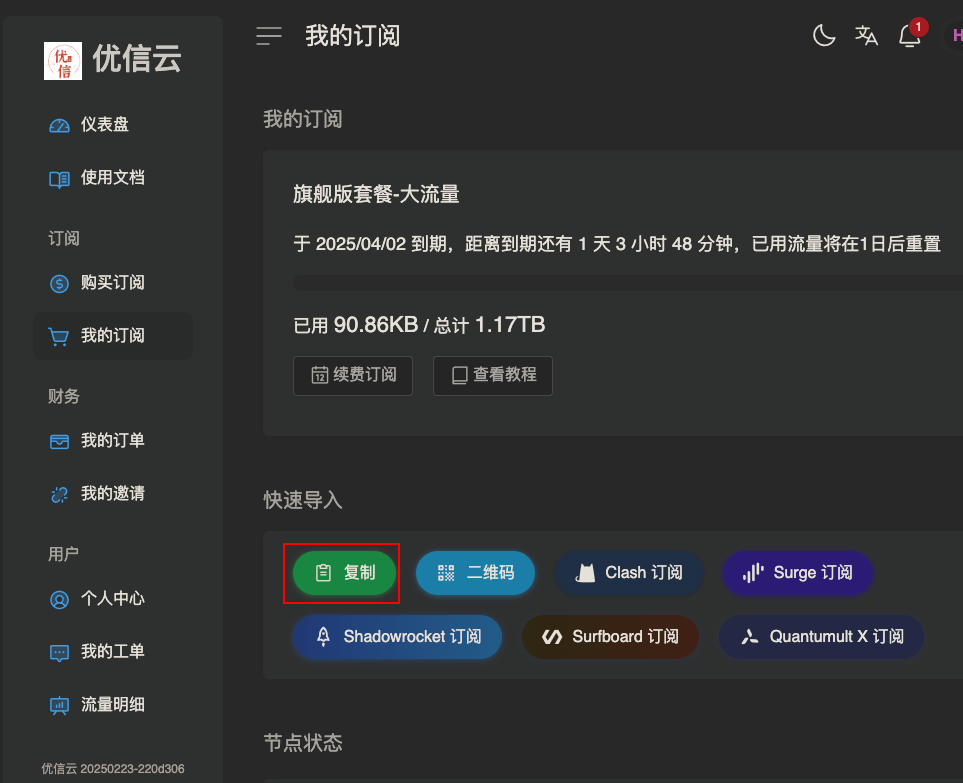
Task: Open 使用文档 from the sidebar
Action: [x=112, y=178]
